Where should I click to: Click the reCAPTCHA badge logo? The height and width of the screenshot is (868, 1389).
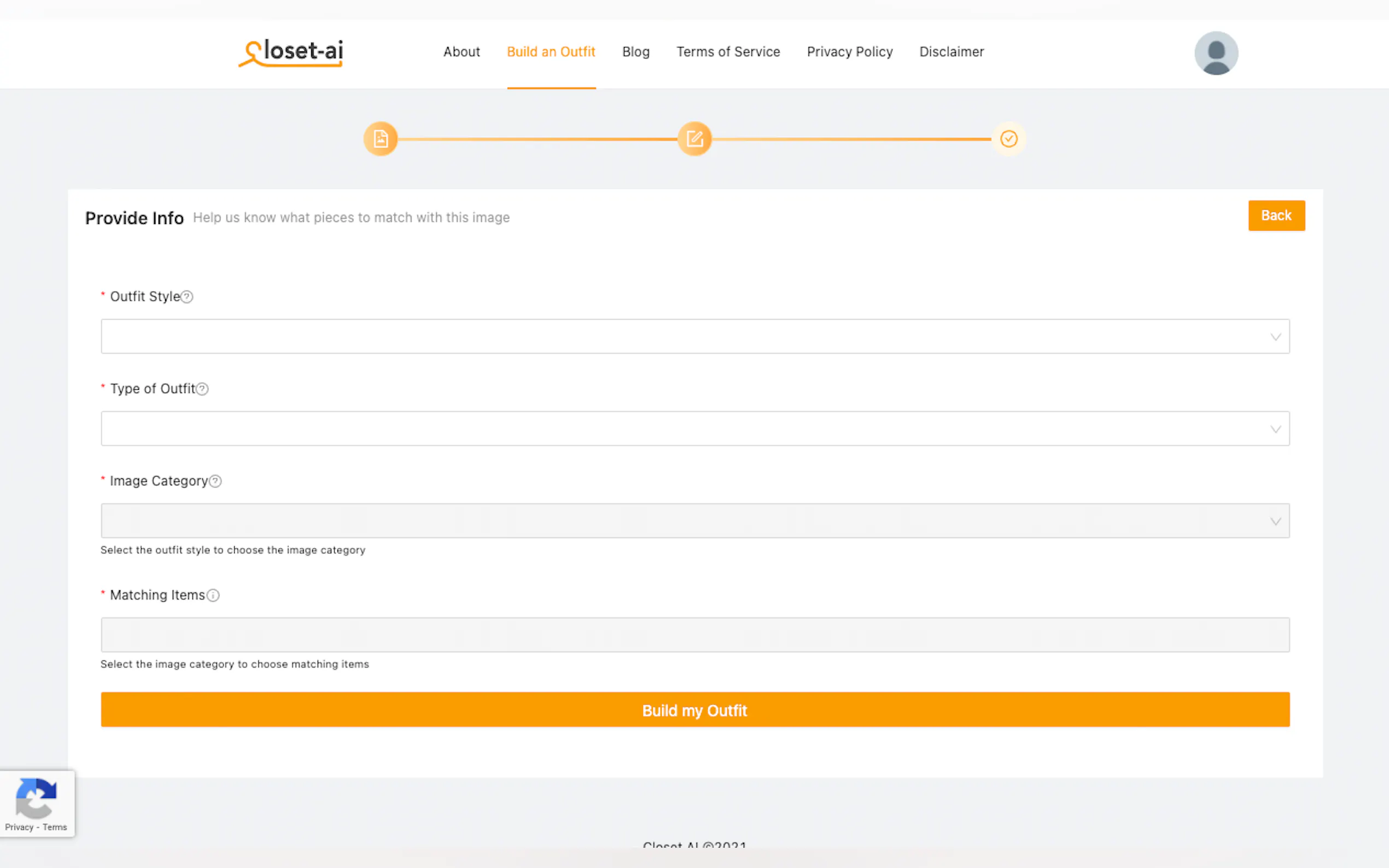(36, 798)
